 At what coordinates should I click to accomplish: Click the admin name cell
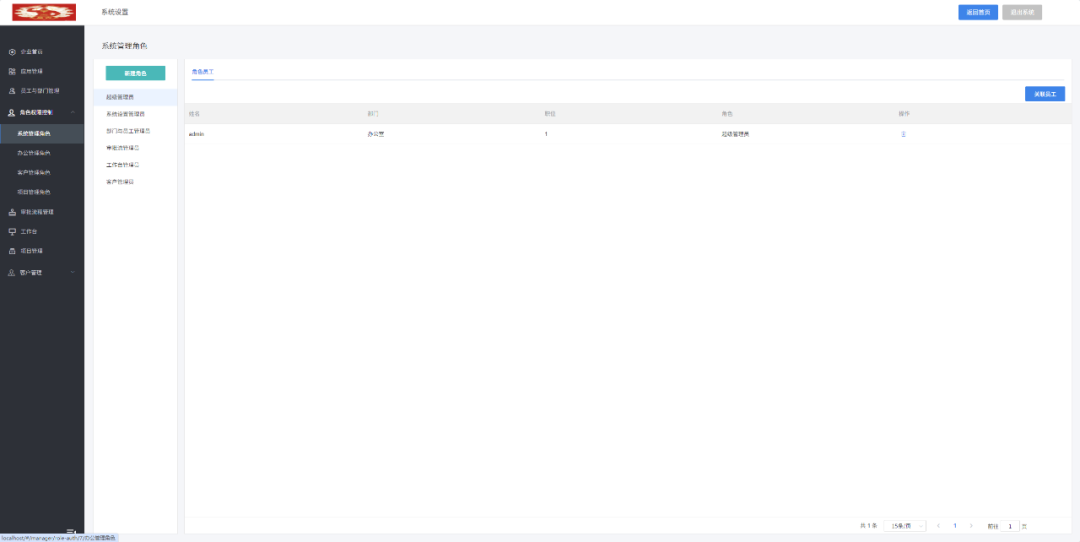pos(196,134)
